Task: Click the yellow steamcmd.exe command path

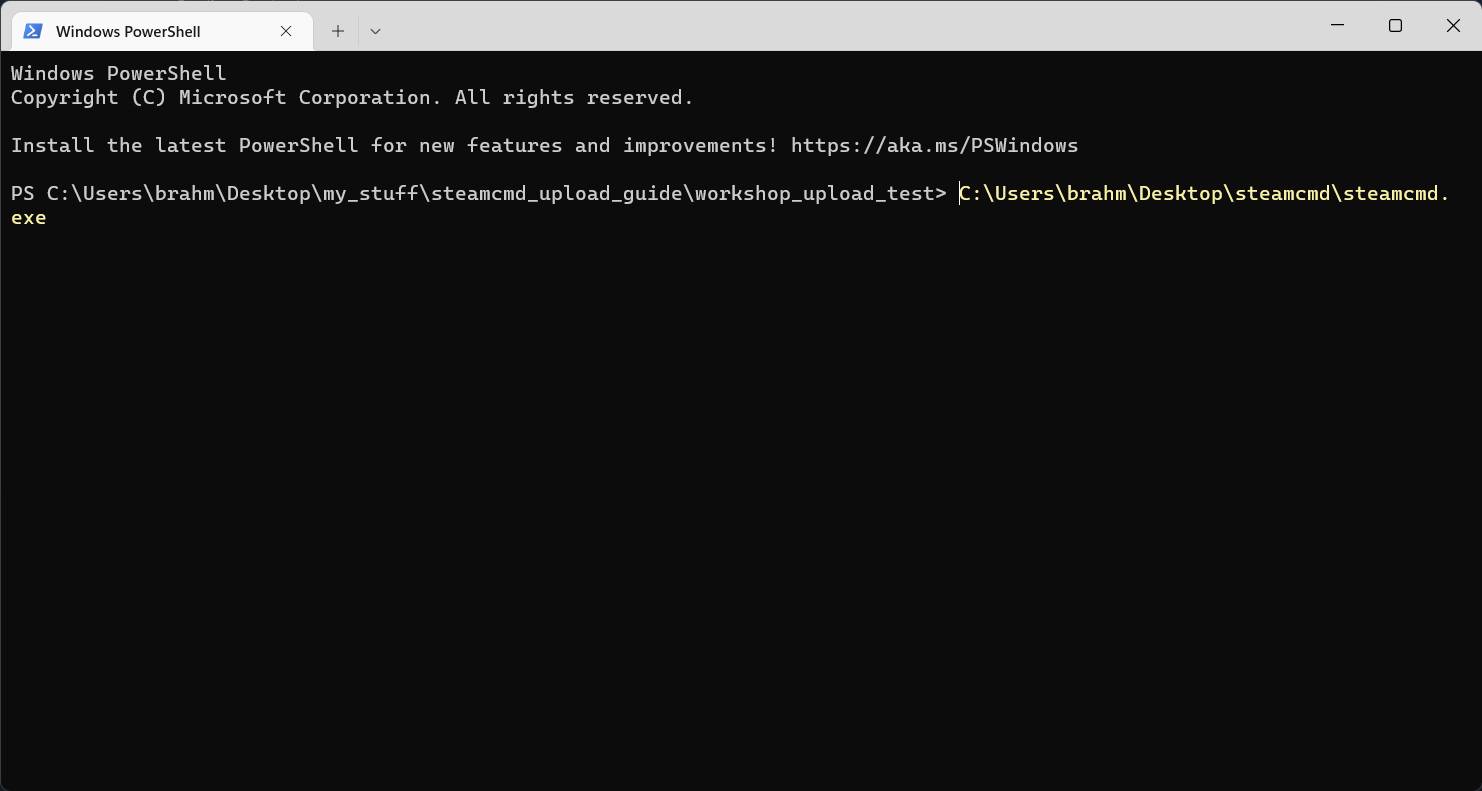Action: [x=1200, y=193]
